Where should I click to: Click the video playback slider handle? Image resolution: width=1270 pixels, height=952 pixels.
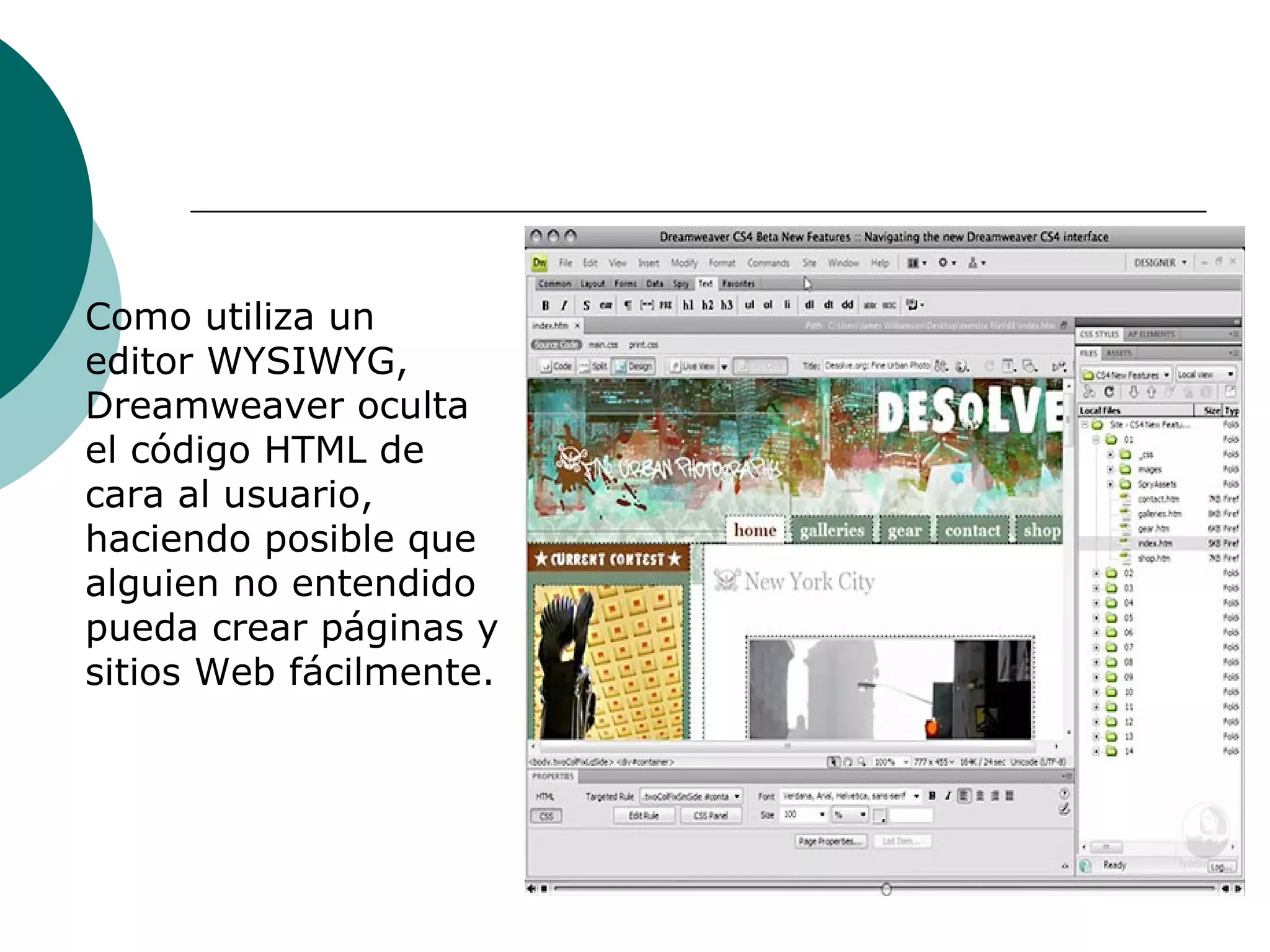[x=886, y=889]
